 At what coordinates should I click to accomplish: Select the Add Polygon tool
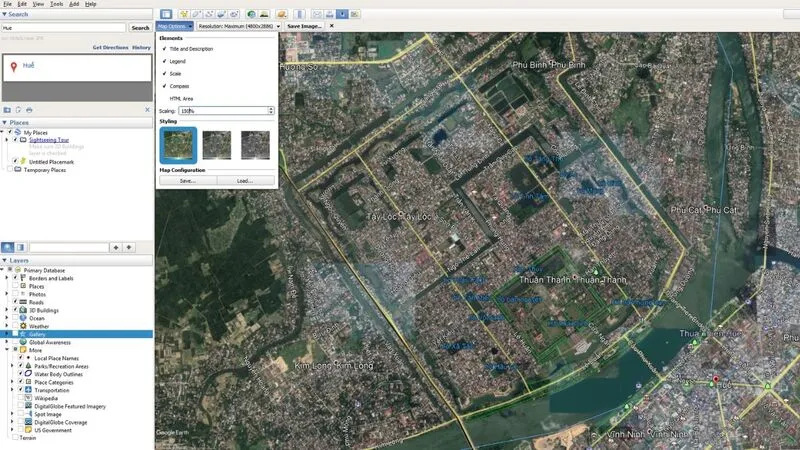pyautogui.click(x=196, y=14)
